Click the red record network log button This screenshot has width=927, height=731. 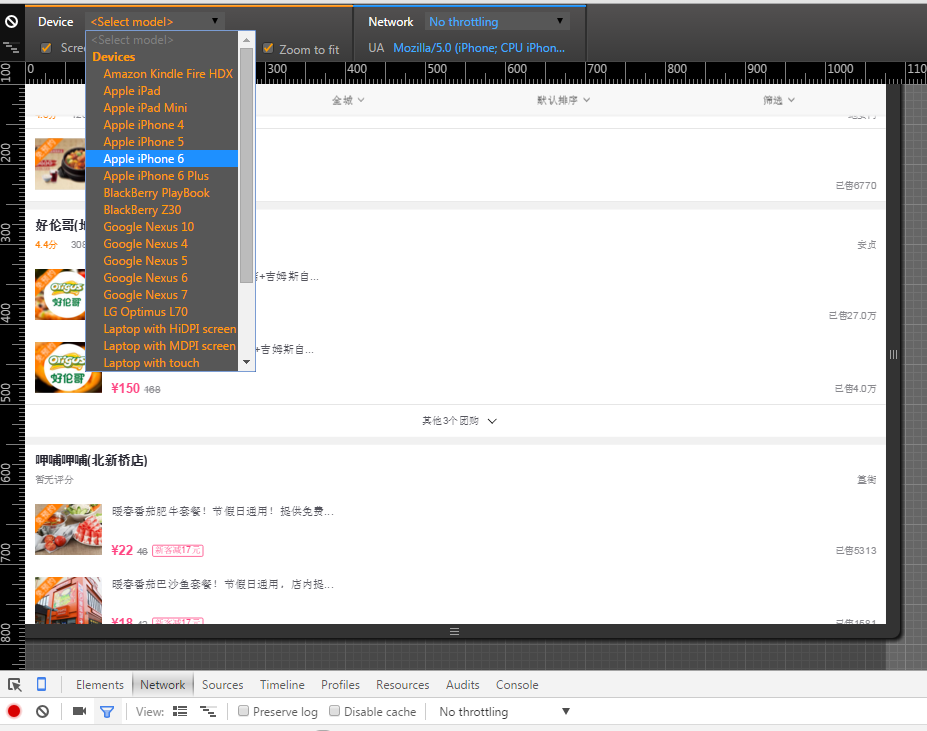[14, 711]
